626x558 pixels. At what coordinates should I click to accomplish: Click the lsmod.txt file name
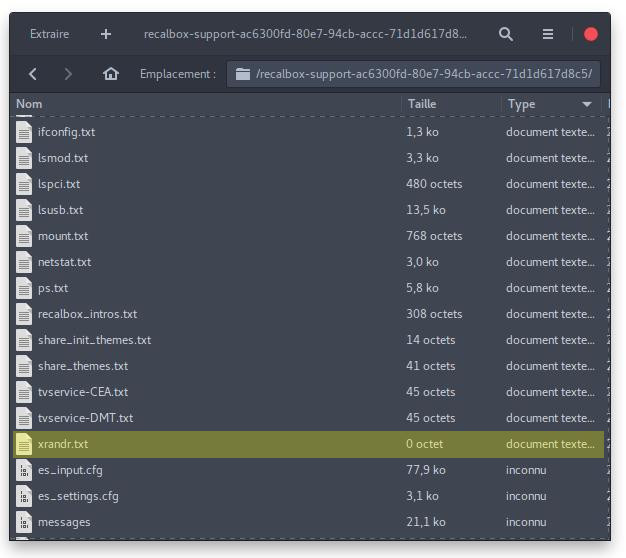click(63, 158)
